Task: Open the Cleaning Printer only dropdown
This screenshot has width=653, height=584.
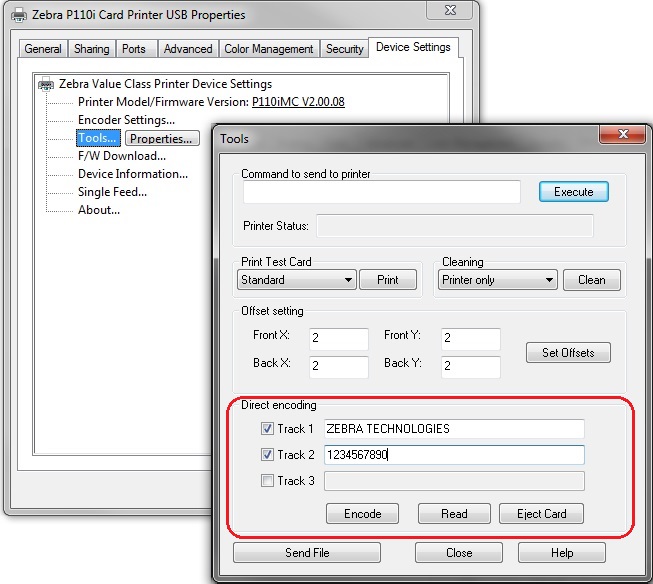Action: click(x=497, y=280)
